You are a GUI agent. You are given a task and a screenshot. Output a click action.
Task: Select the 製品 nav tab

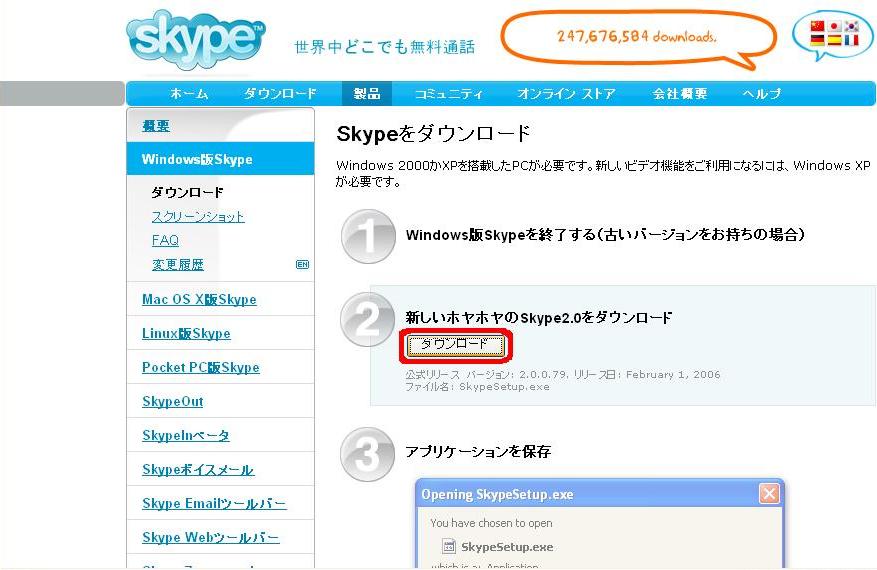point(367,93)
